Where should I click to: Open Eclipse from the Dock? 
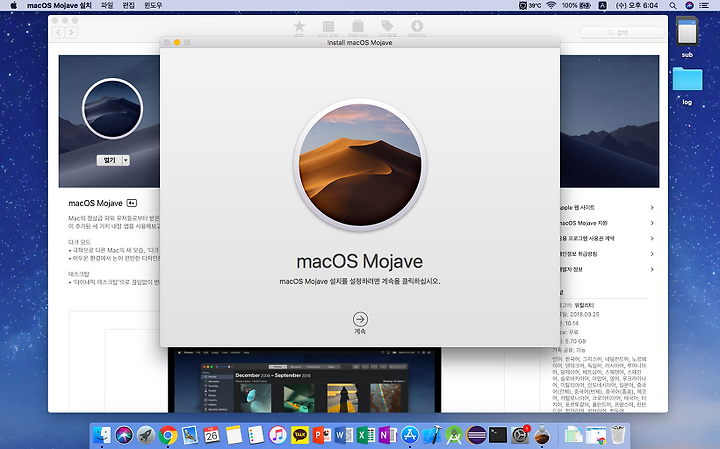tap(476, 434)
